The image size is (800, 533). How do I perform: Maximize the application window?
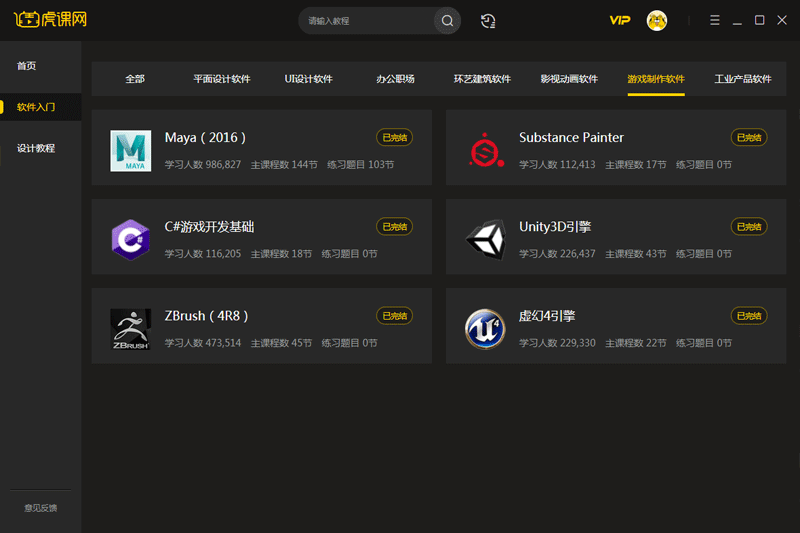[x=760, y=20]
